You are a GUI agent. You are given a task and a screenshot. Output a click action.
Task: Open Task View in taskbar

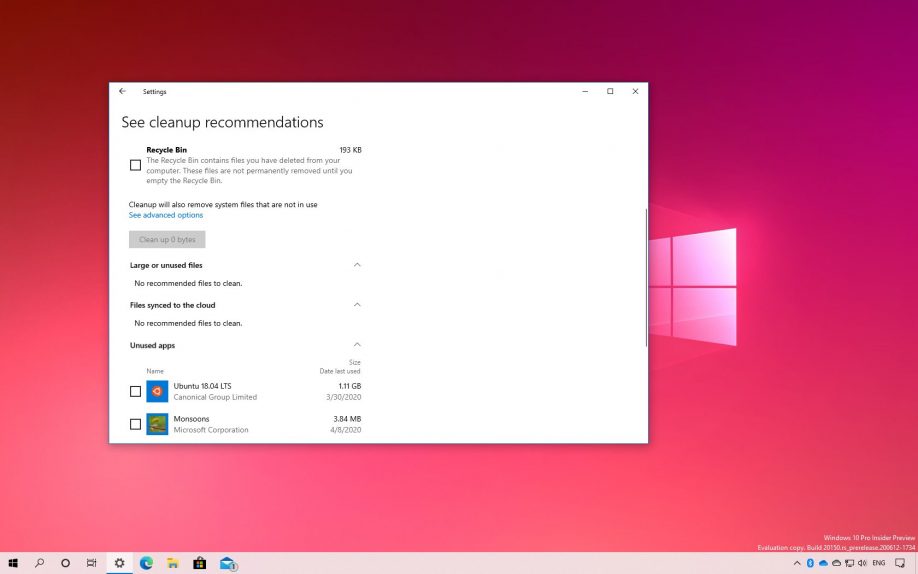[91, 563]
